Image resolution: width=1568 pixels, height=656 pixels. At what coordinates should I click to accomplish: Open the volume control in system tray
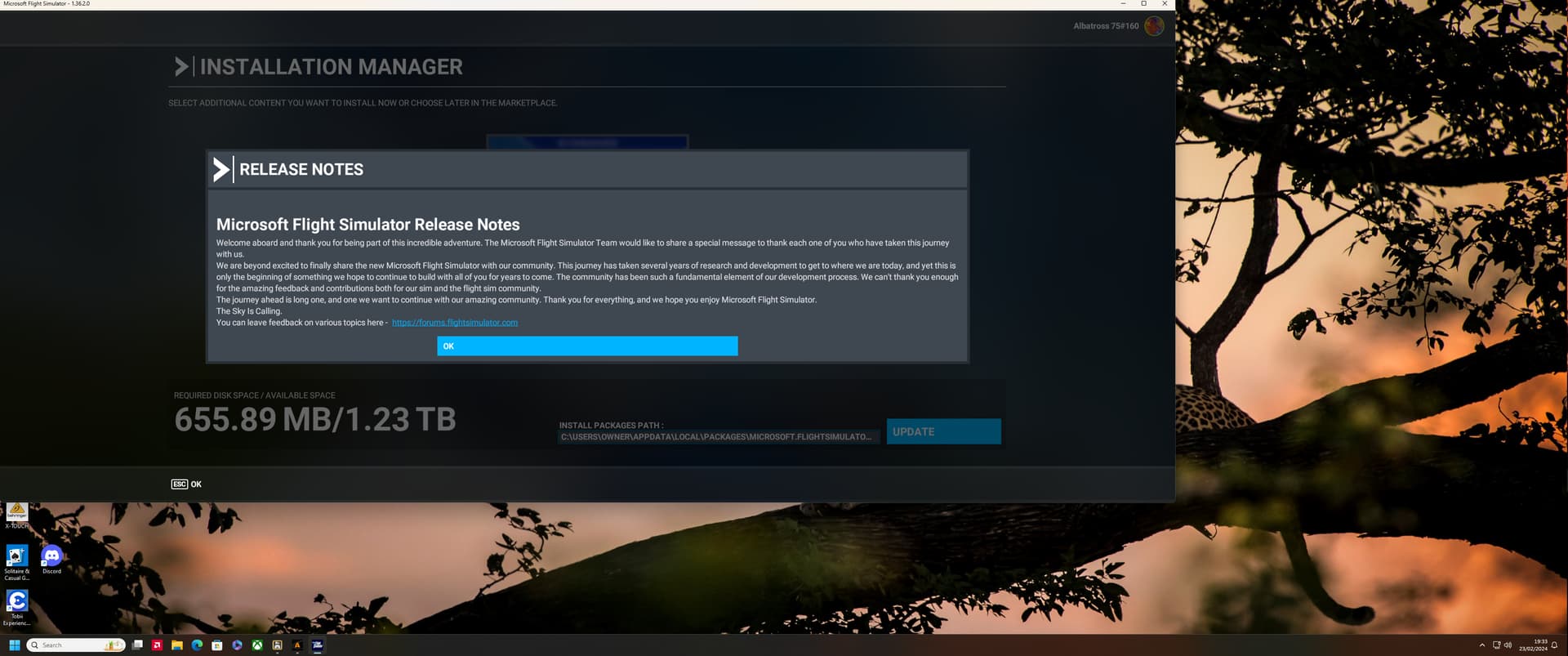point(1508,645)
